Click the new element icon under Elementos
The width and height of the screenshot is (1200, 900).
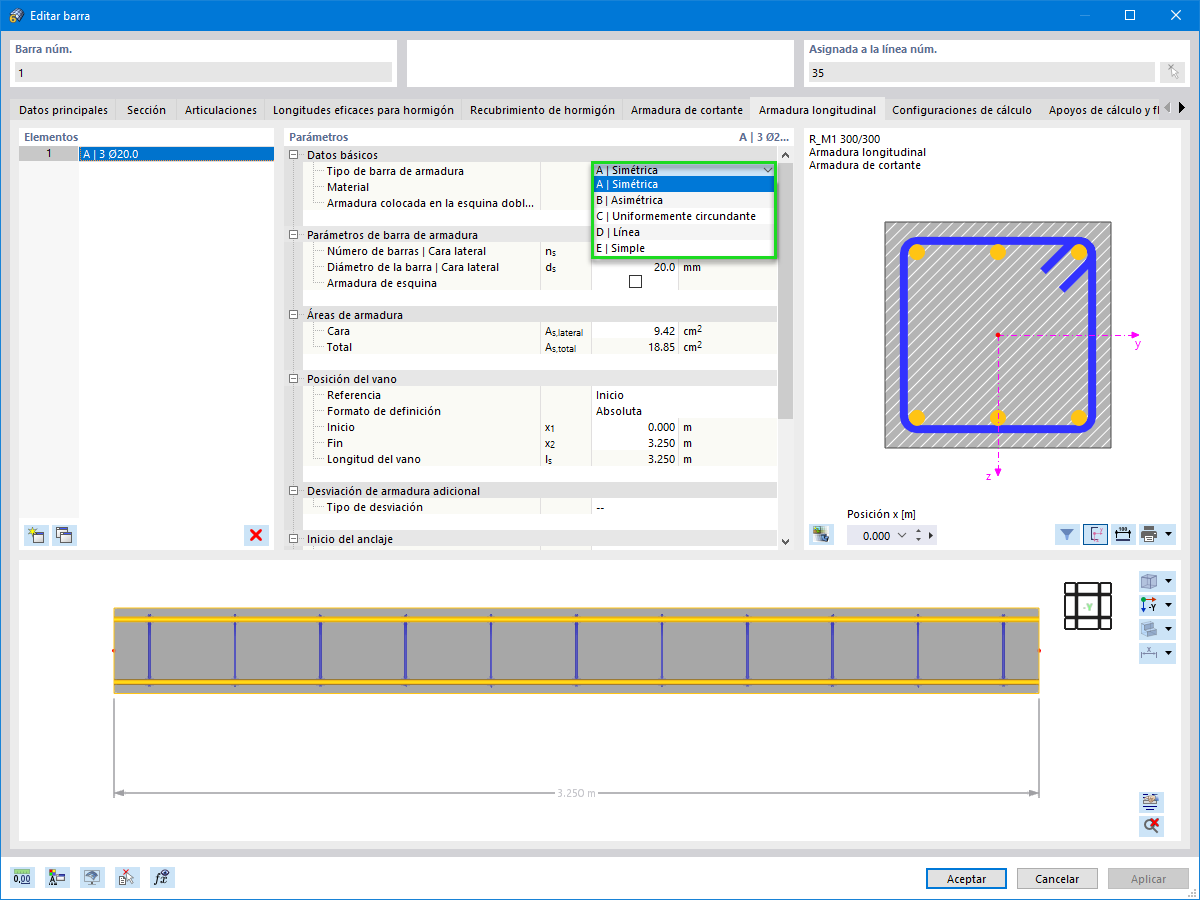pos(36,535)
